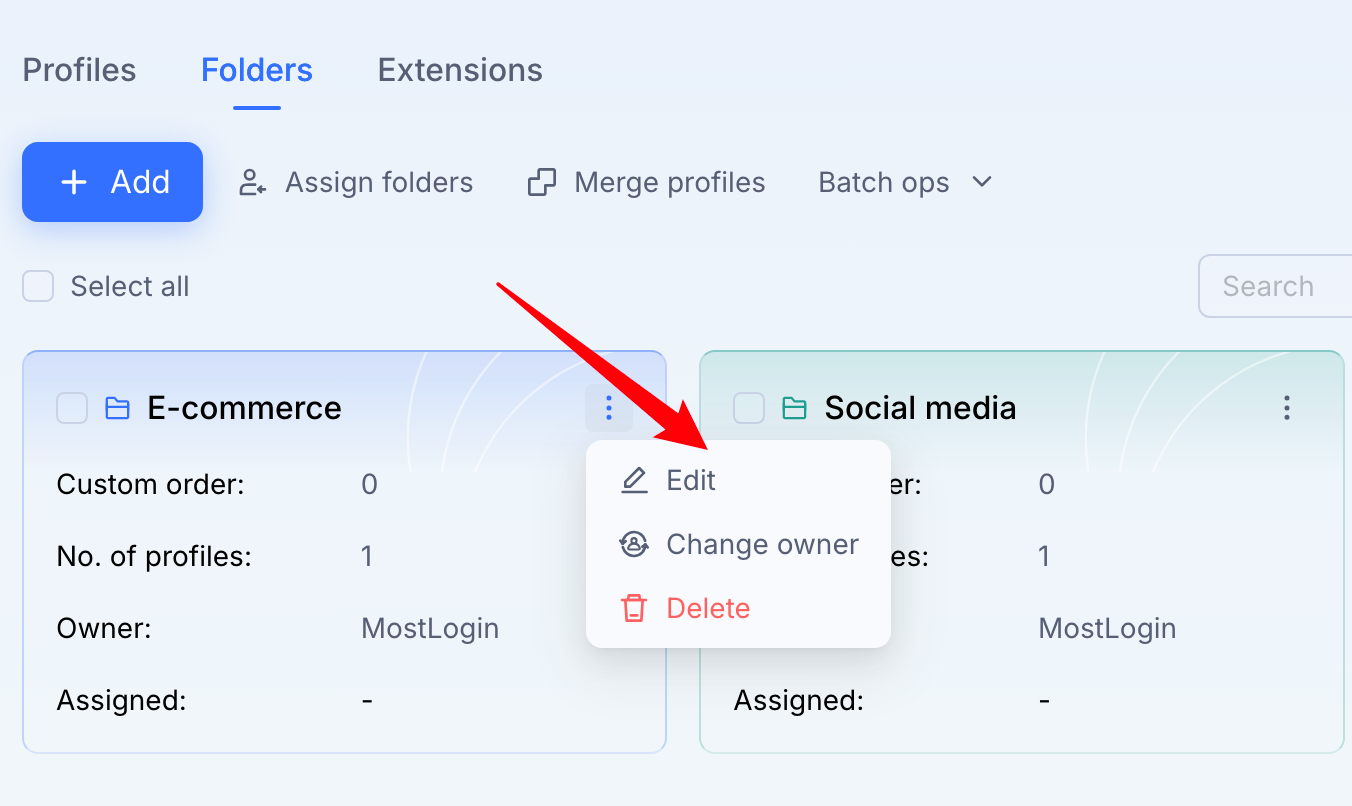1352x806 pixels.
Task: Click the Assign folders person icon
Action: 252,183
